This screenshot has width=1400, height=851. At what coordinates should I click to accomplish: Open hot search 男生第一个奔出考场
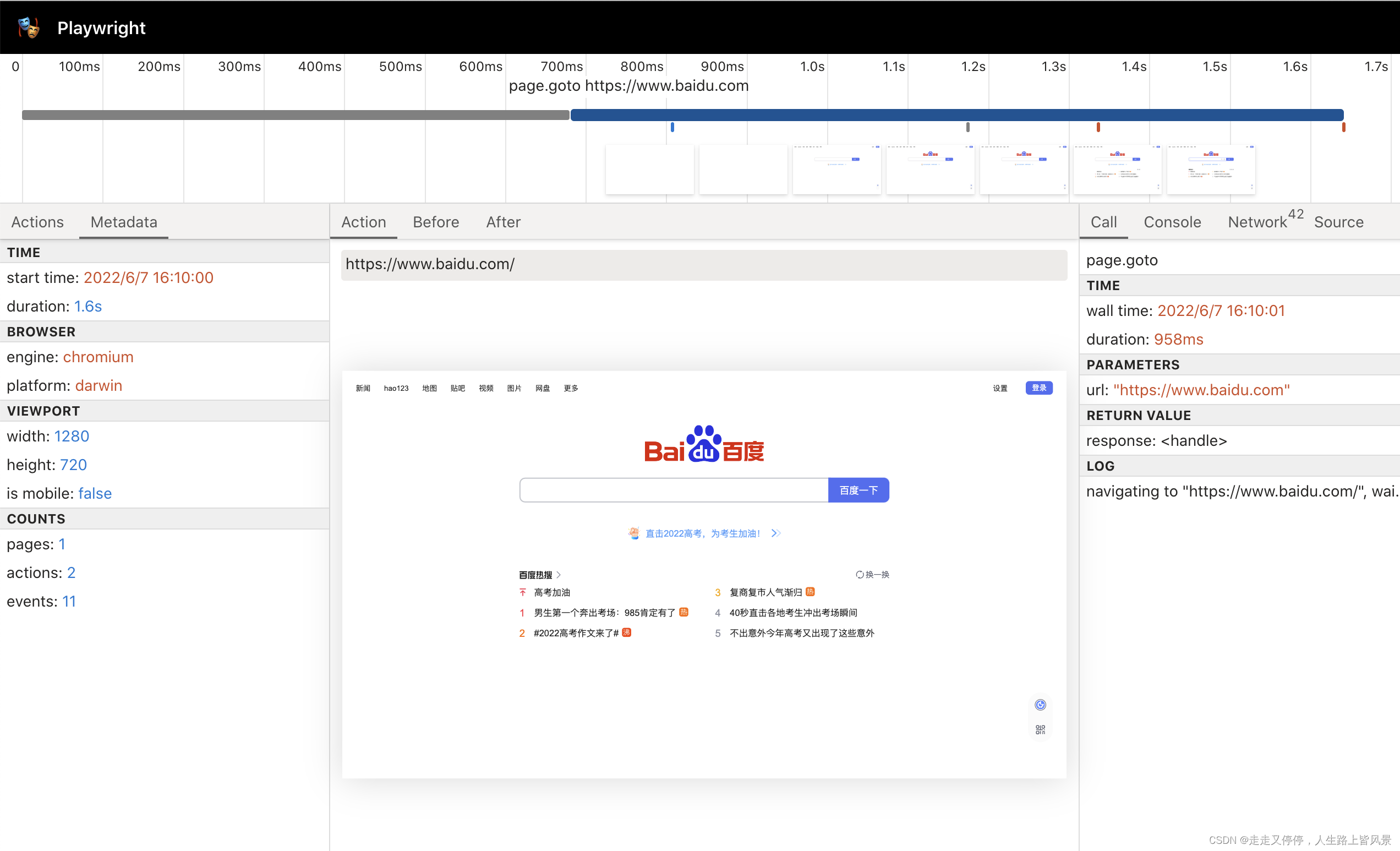[605, 613]
